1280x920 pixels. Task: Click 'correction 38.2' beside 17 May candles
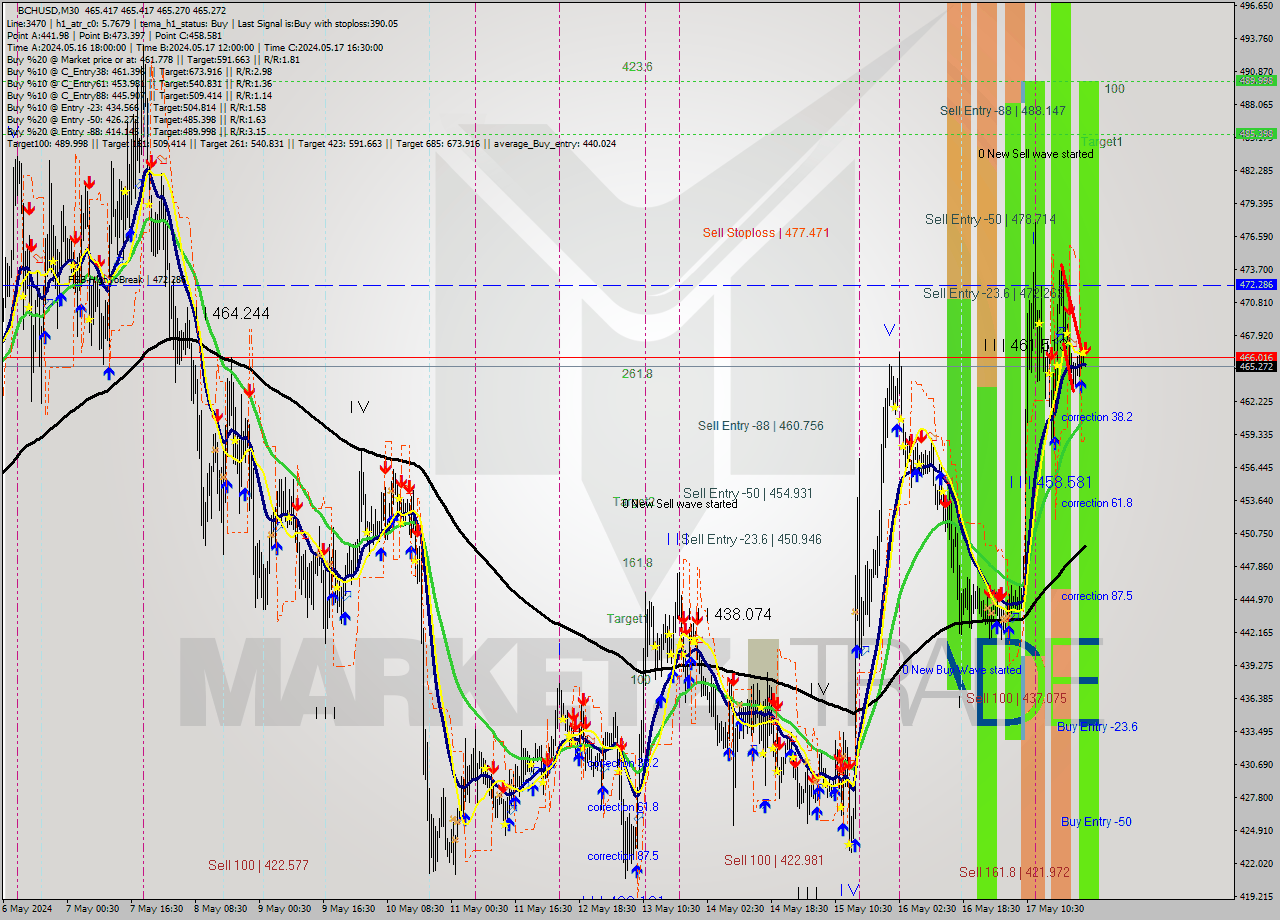(1097, 417)
